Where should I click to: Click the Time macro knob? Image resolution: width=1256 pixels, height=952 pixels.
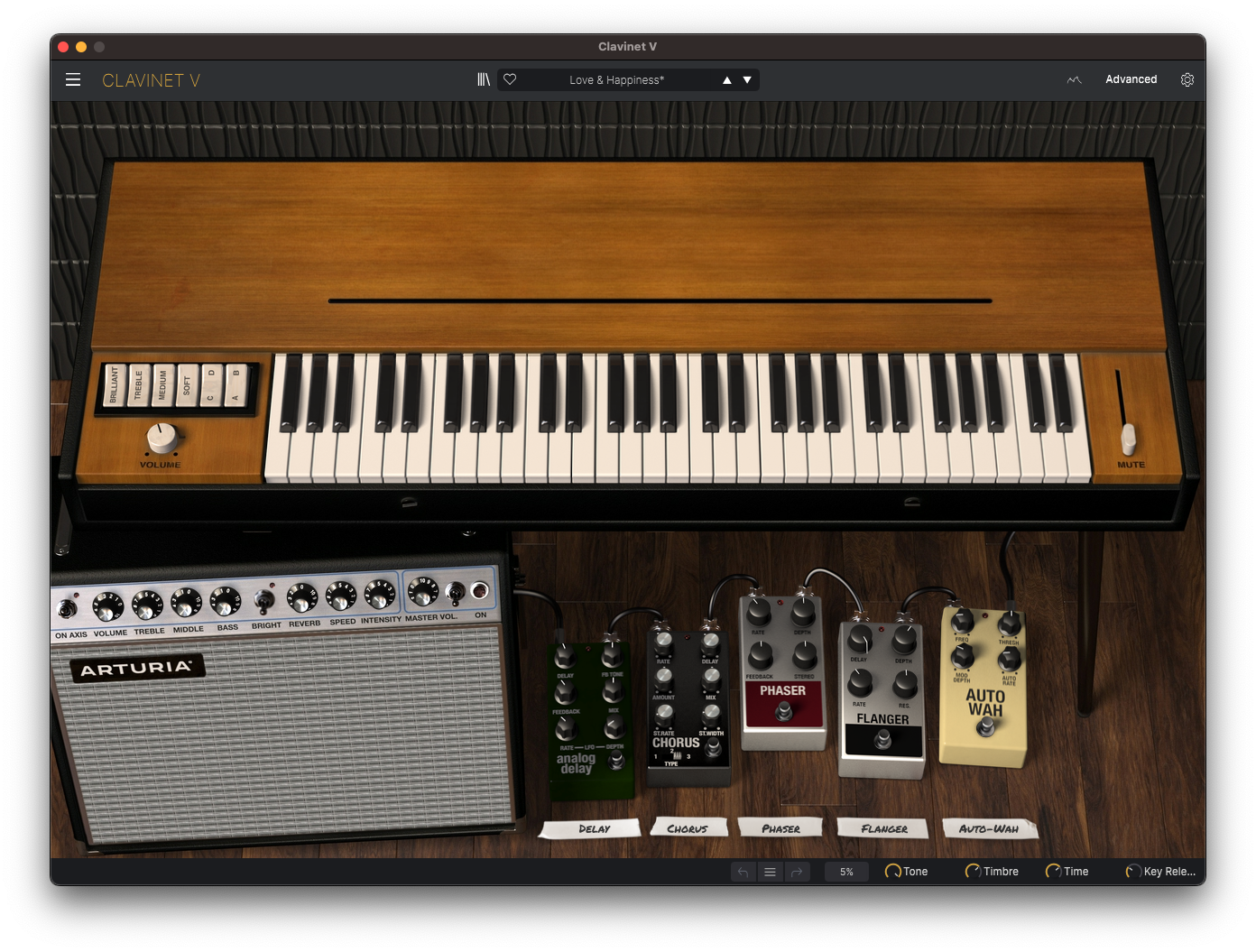(x=1054, y=872)
